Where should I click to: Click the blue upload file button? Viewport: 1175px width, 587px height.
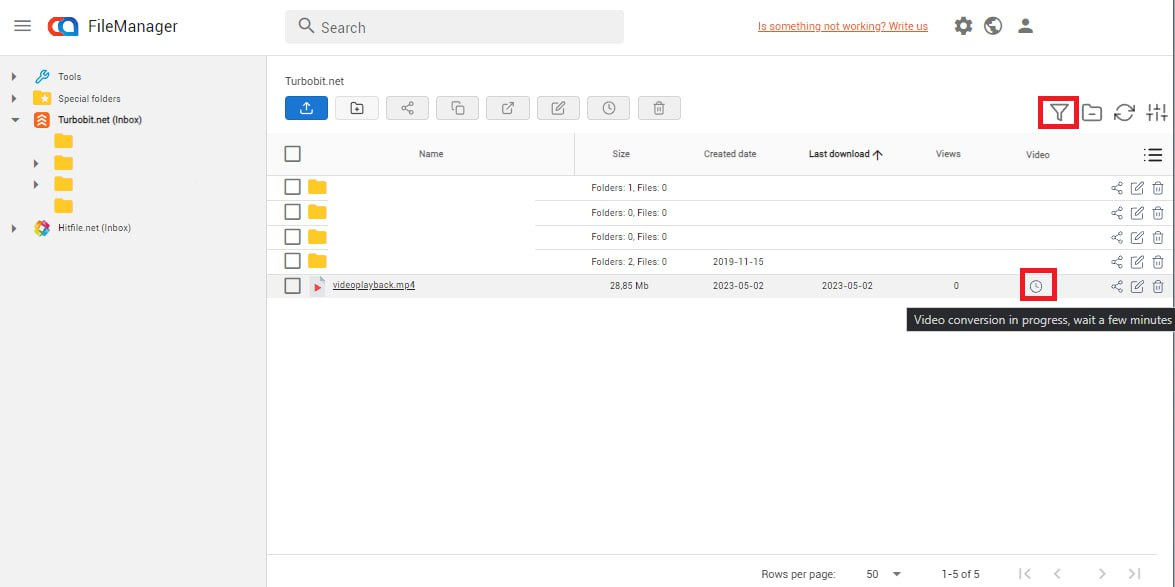(x=306, y=108)
